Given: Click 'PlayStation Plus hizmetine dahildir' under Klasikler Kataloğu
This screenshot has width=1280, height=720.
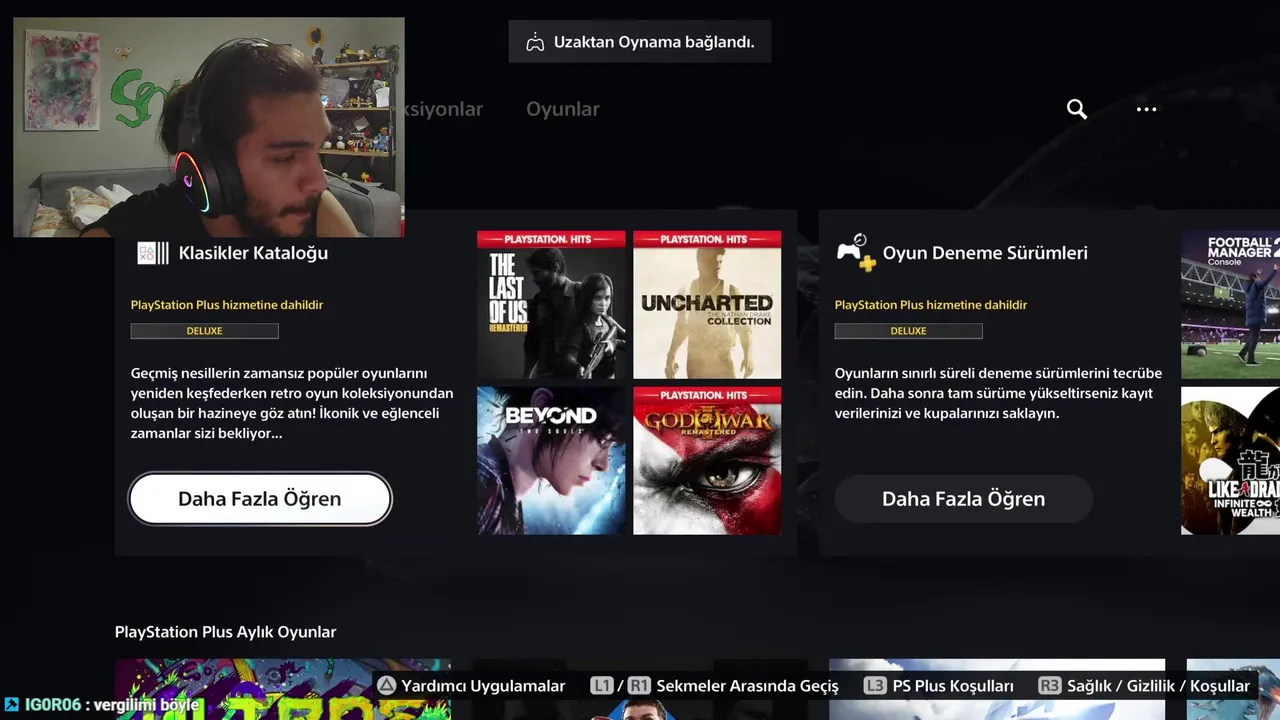Looking at the screenshot, I should pyautogui.click(x=227, y=305).
